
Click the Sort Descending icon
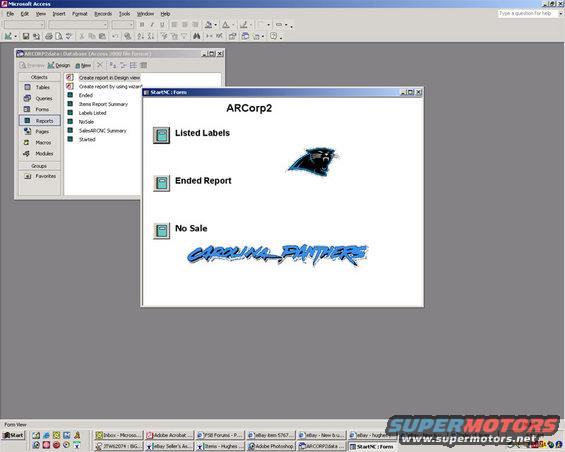[151, 36]
